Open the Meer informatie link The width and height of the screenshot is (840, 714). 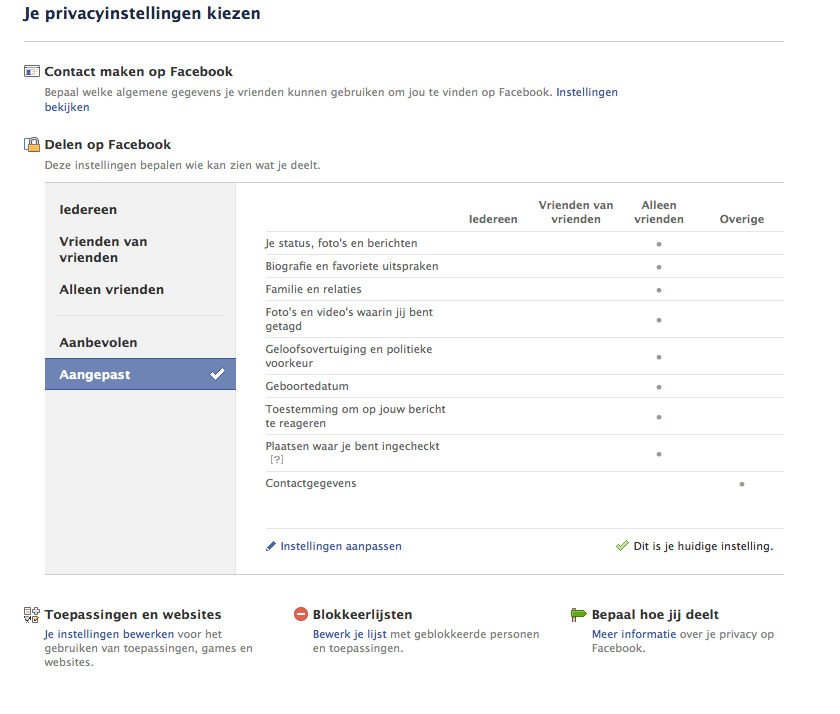634,634
